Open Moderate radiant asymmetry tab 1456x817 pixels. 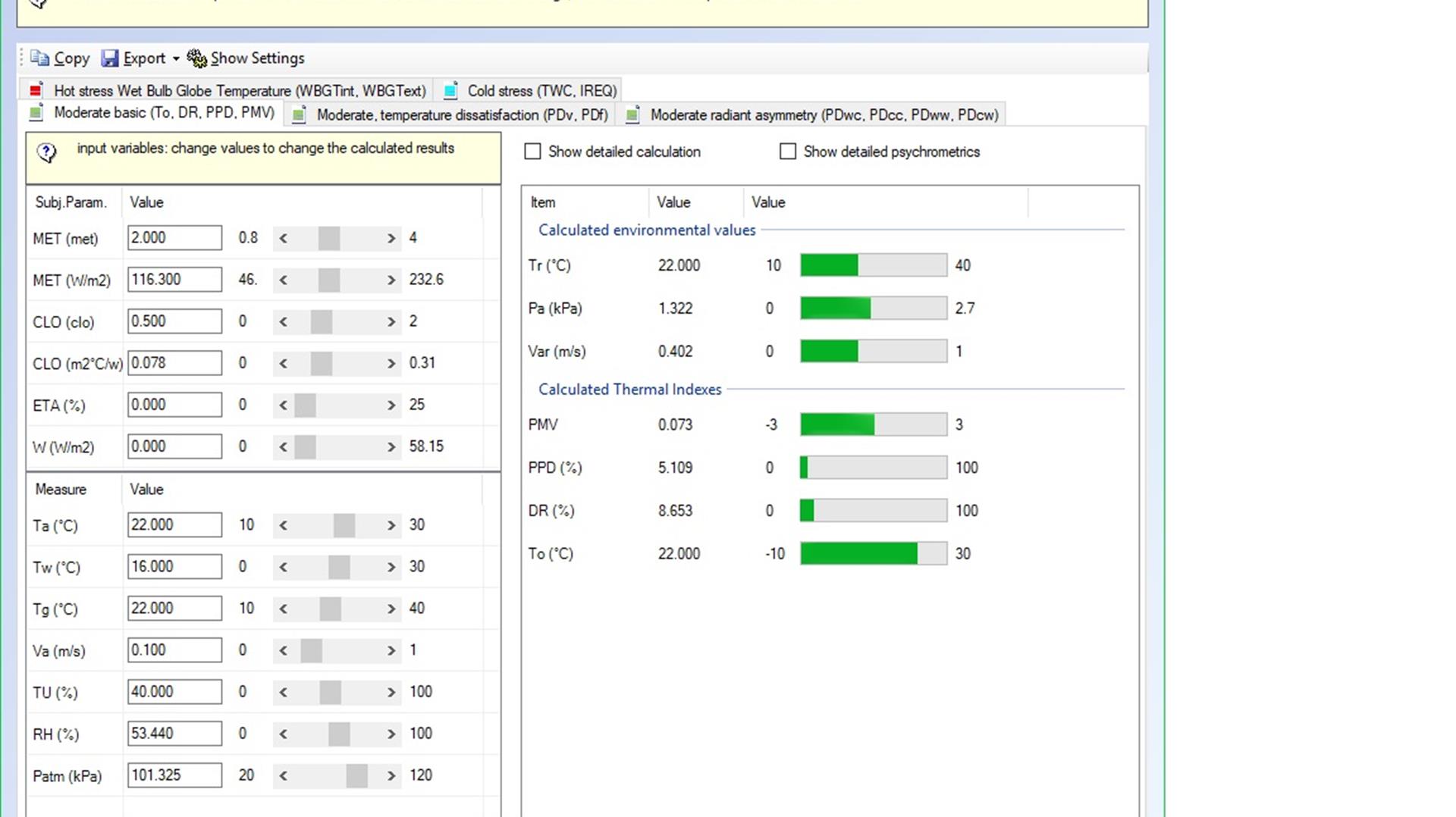click(812, 115)
